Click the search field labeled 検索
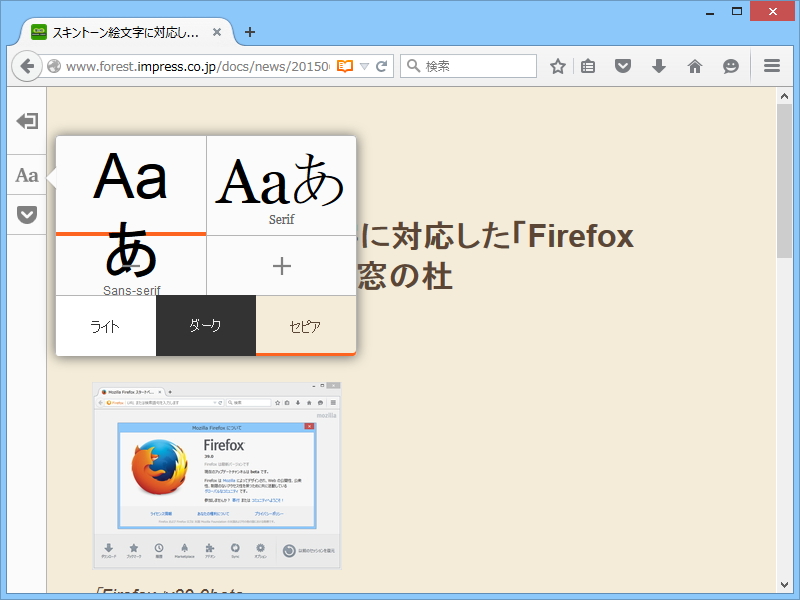 coord(468,66)
